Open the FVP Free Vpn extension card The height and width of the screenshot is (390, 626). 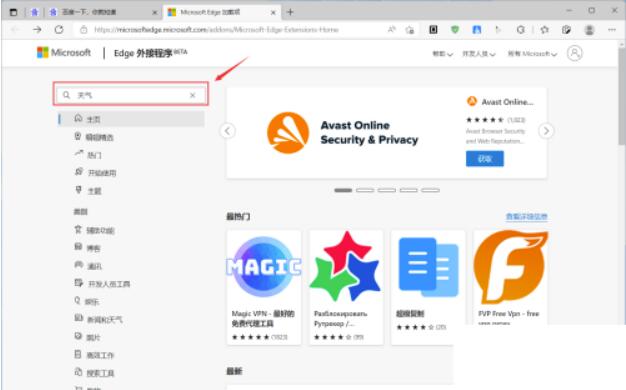pyautogui.click(x=511, y=277)
